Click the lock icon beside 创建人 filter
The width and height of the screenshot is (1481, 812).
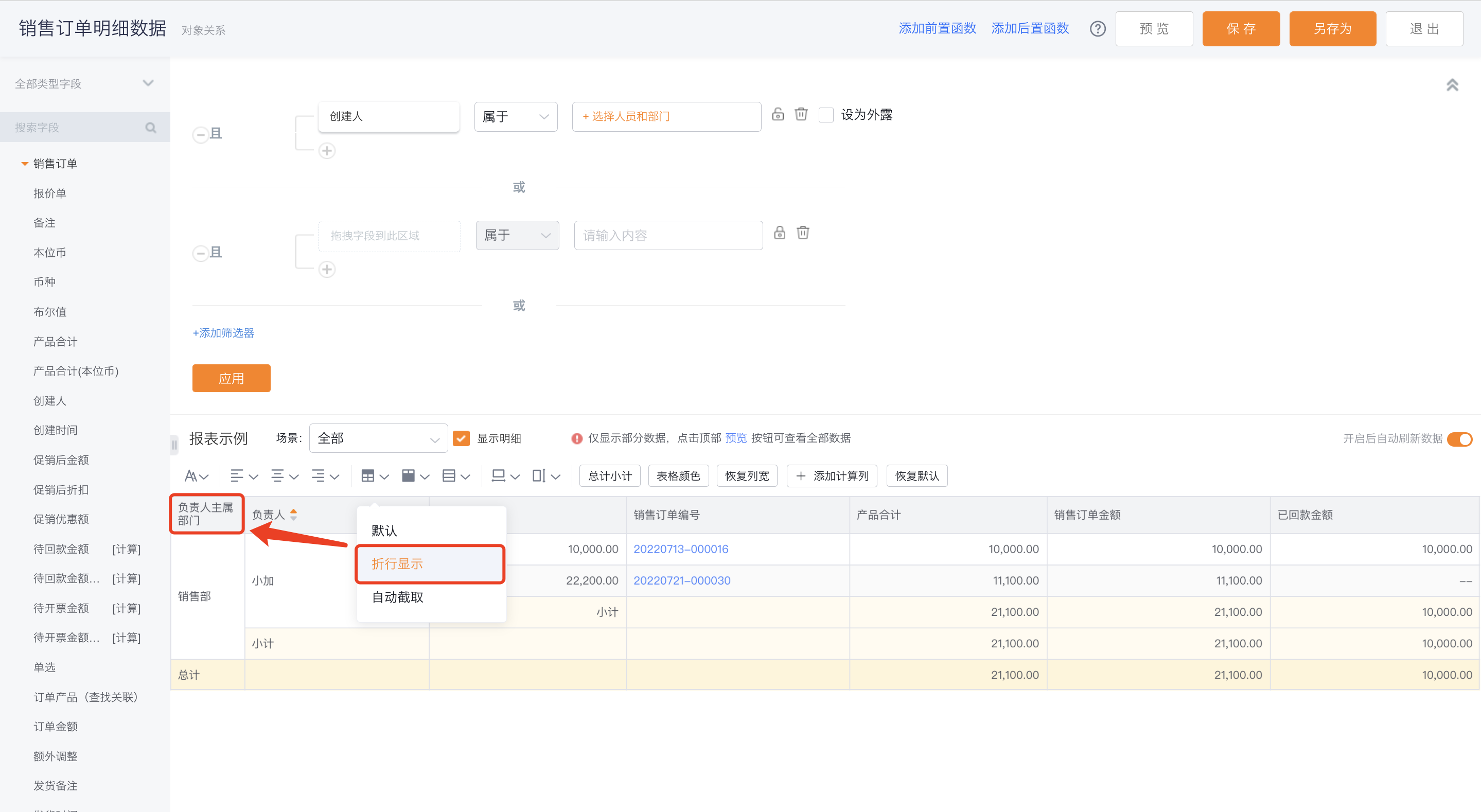778,114
